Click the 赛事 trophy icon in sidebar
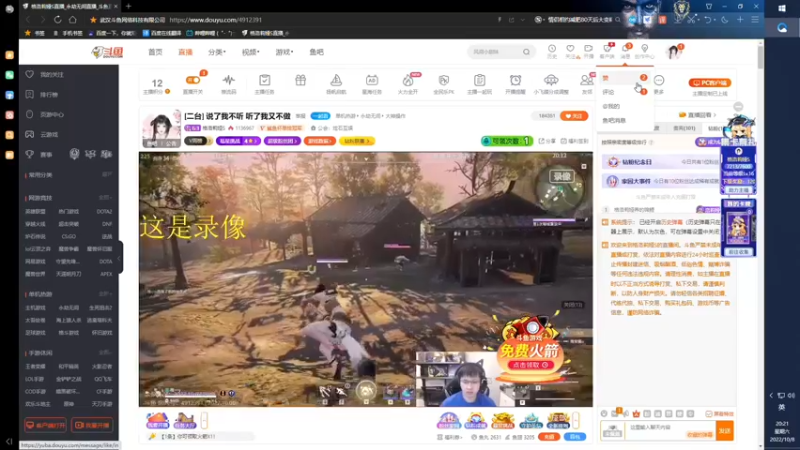 (x=30, y=154)
